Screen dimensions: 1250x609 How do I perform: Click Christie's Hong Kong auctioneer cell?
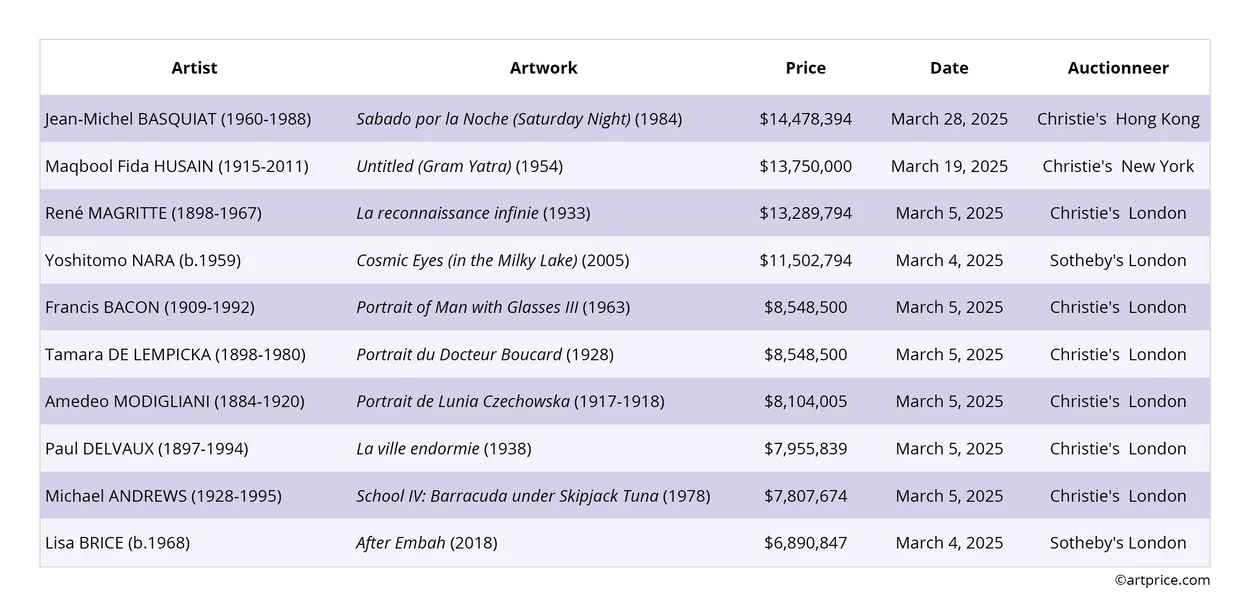1117,119
